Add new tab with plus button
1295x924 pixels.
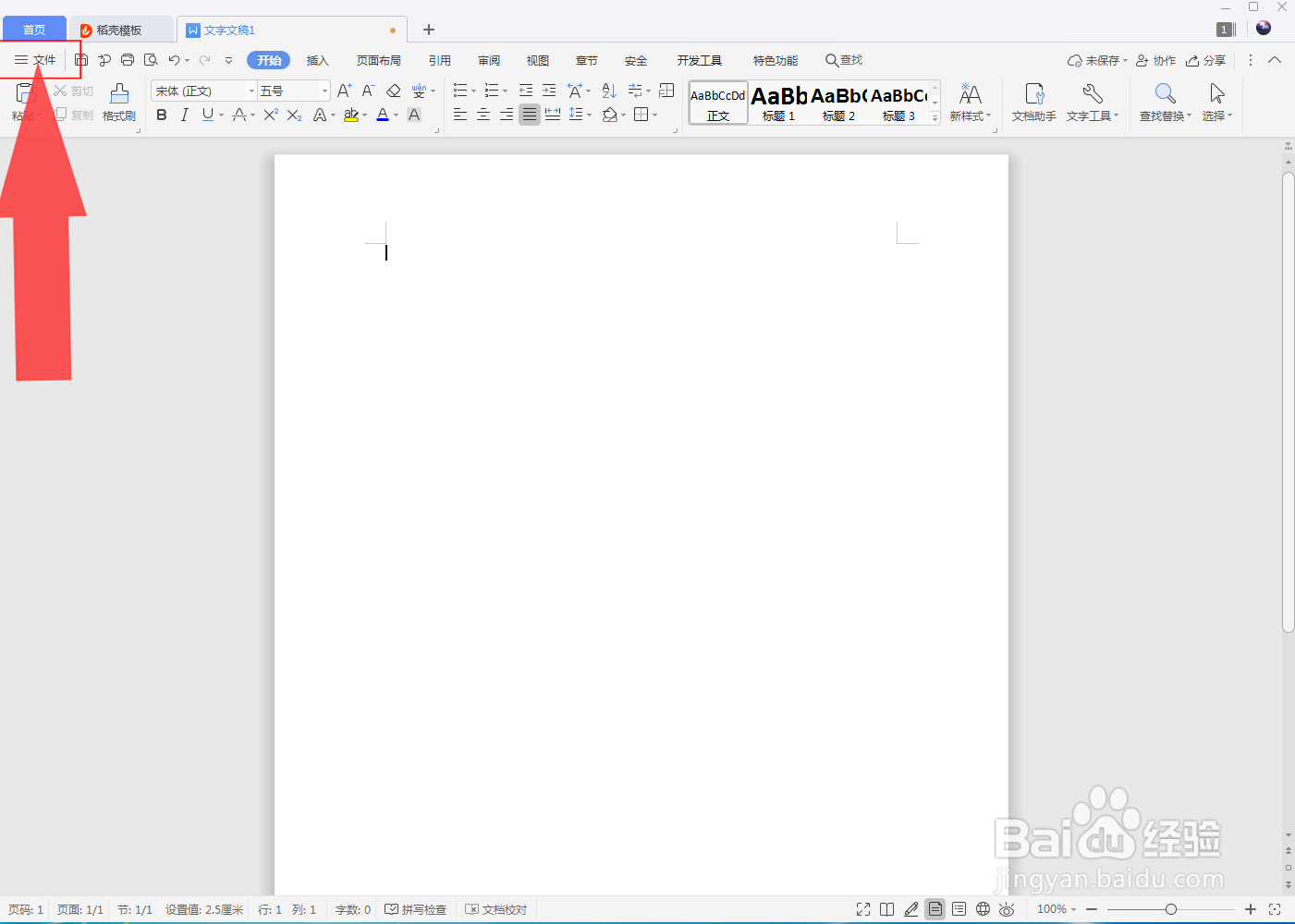tap(429, 30)
